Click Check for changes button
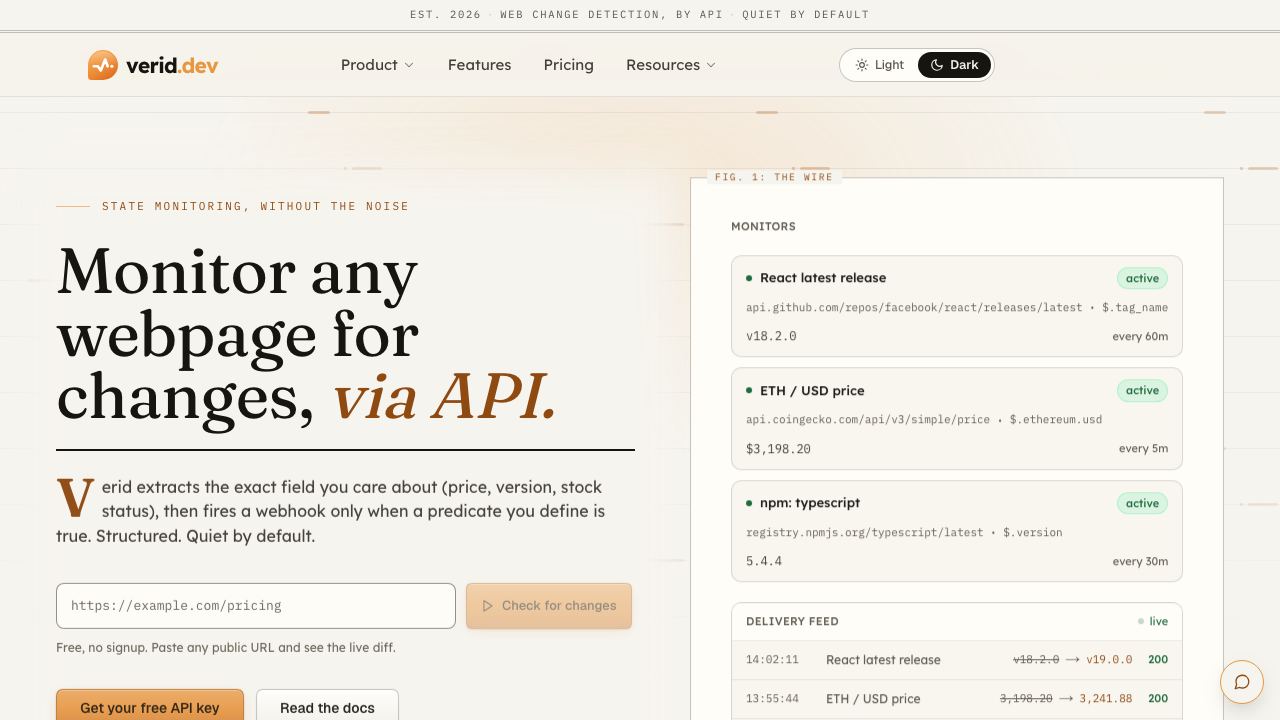 [x=549, y=606]
